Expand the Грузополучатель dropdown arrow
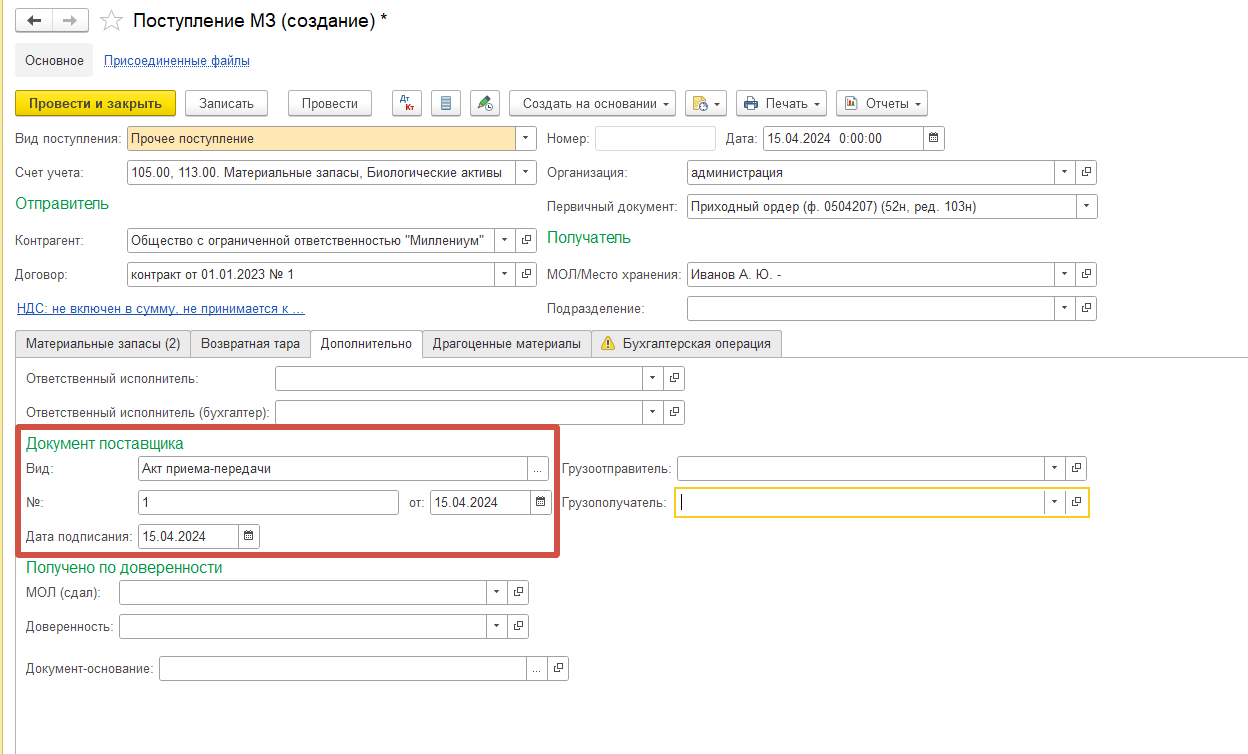Screen dimensions: 1248x754 tap(1055, 502)
